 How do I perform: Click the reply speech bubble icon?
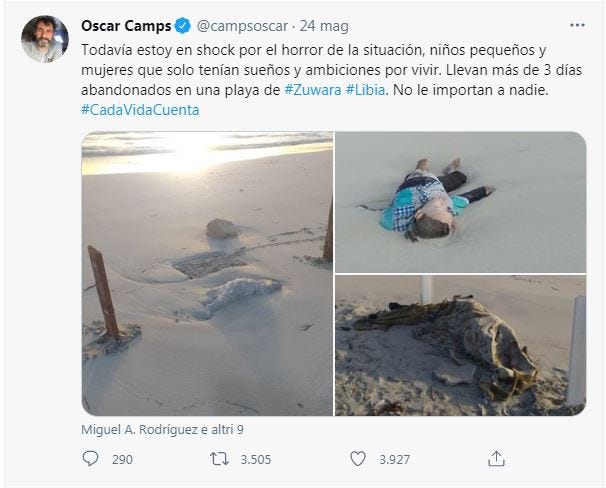90,459
